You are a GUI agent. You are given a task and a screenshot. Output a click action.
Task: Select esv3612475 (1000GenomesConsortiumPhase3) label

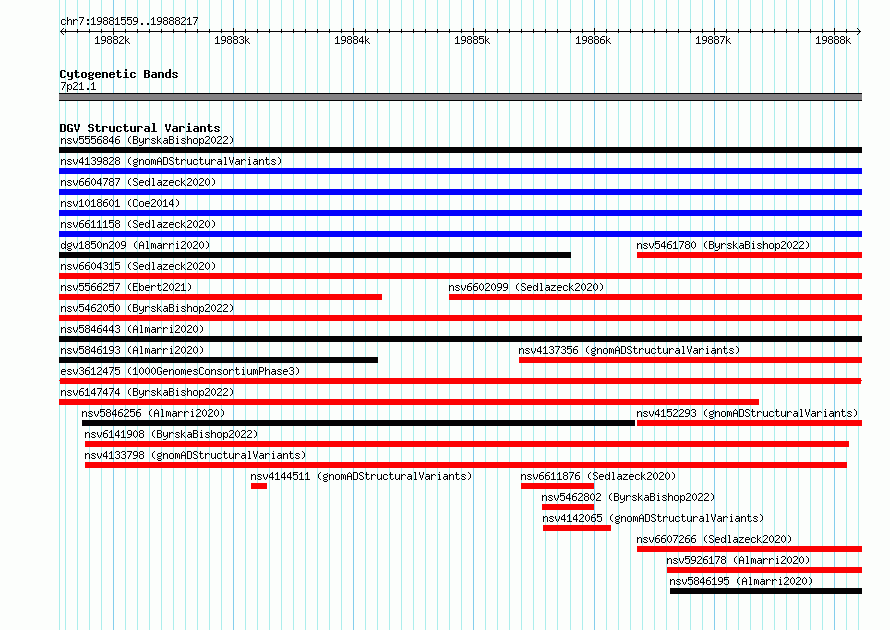180,371
